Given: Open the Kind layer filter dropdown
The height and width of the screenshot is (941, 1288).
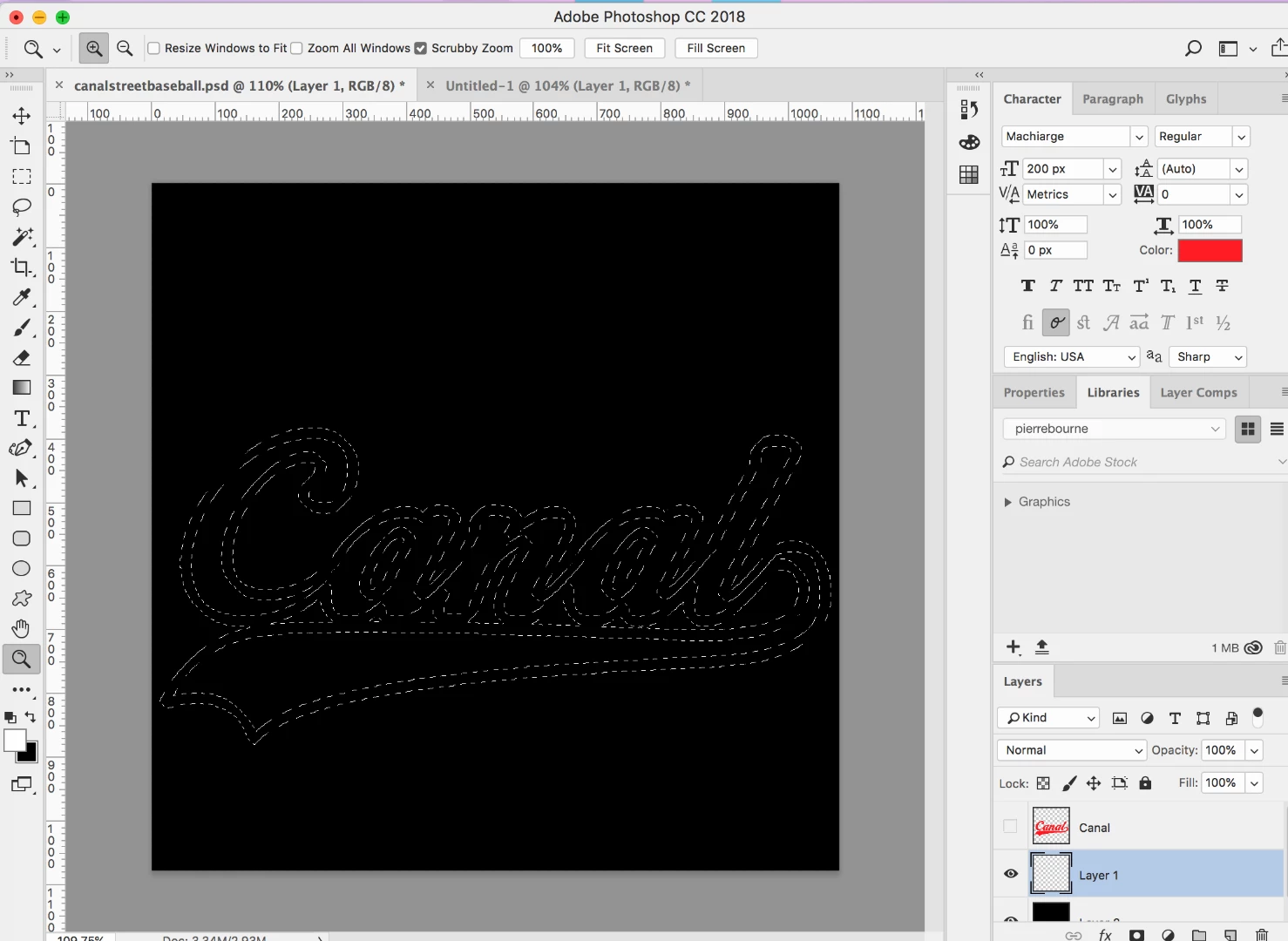Looking at the screenshot, I should click(1048, 718).
